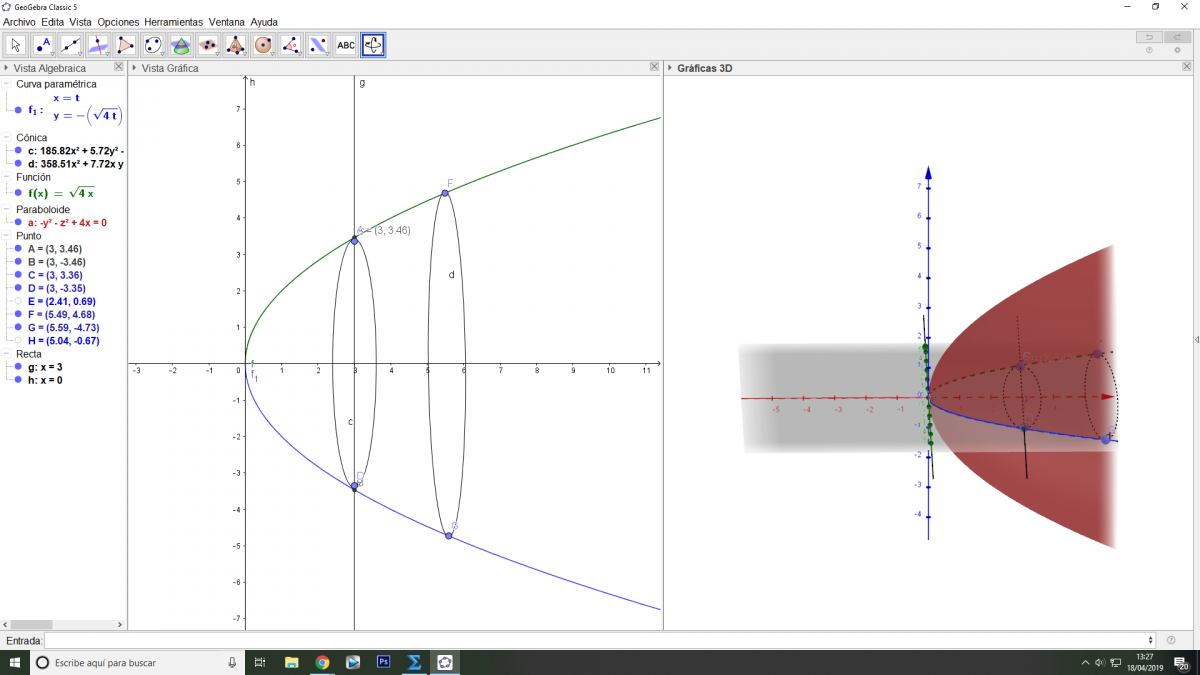Select the Rotate 3D Graphics View tool
The width and height of the screenshot is (1200, 675).
pyautogui.click(x=373, y=45)
